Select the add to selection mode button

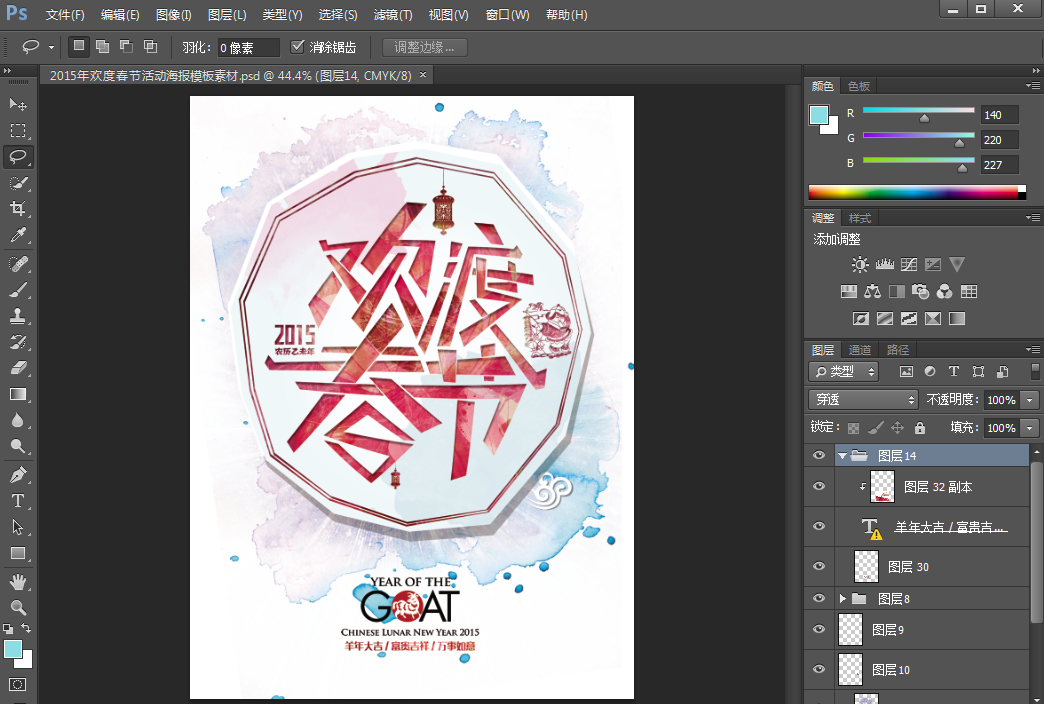(x=103, y=47)
